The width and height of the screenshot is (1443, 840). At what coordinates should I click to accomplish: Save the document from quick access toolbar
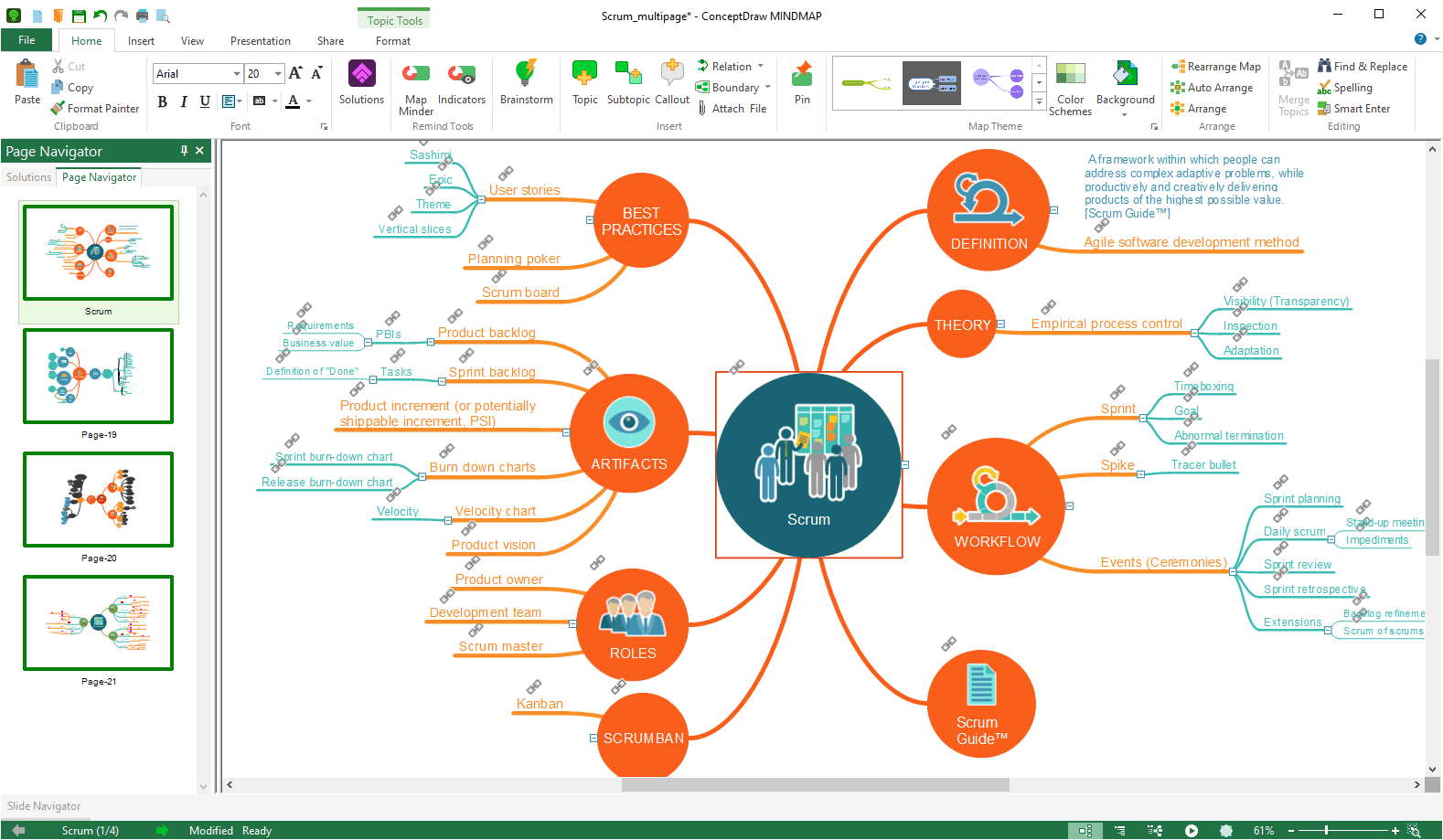point(79,16)
